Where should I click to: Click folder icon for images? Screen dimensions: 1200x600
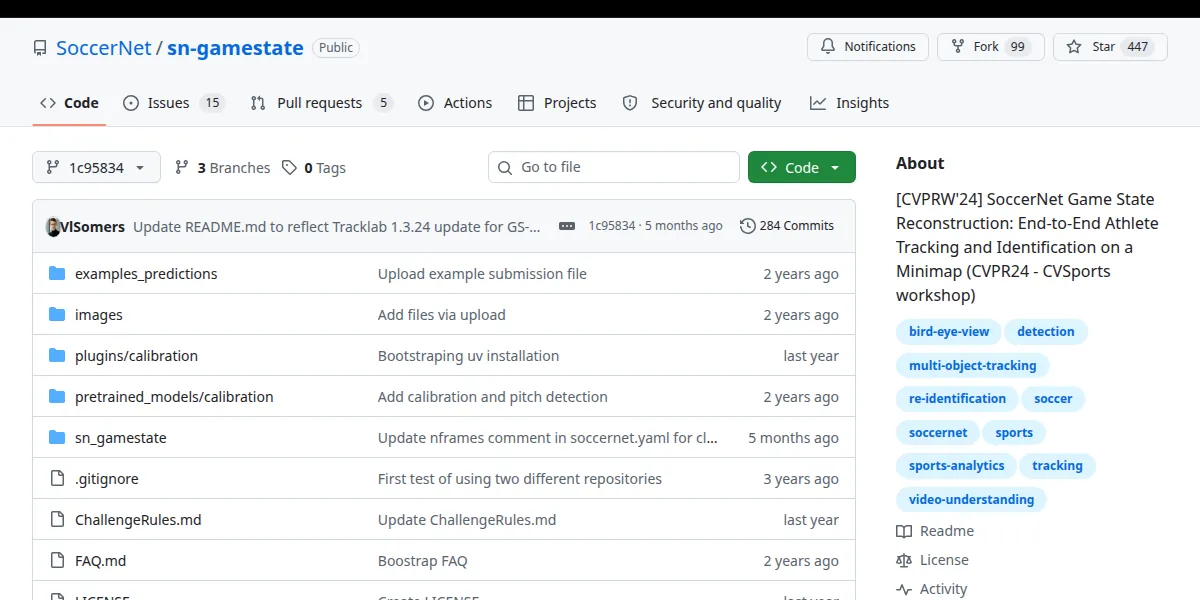tap(57, 315)
